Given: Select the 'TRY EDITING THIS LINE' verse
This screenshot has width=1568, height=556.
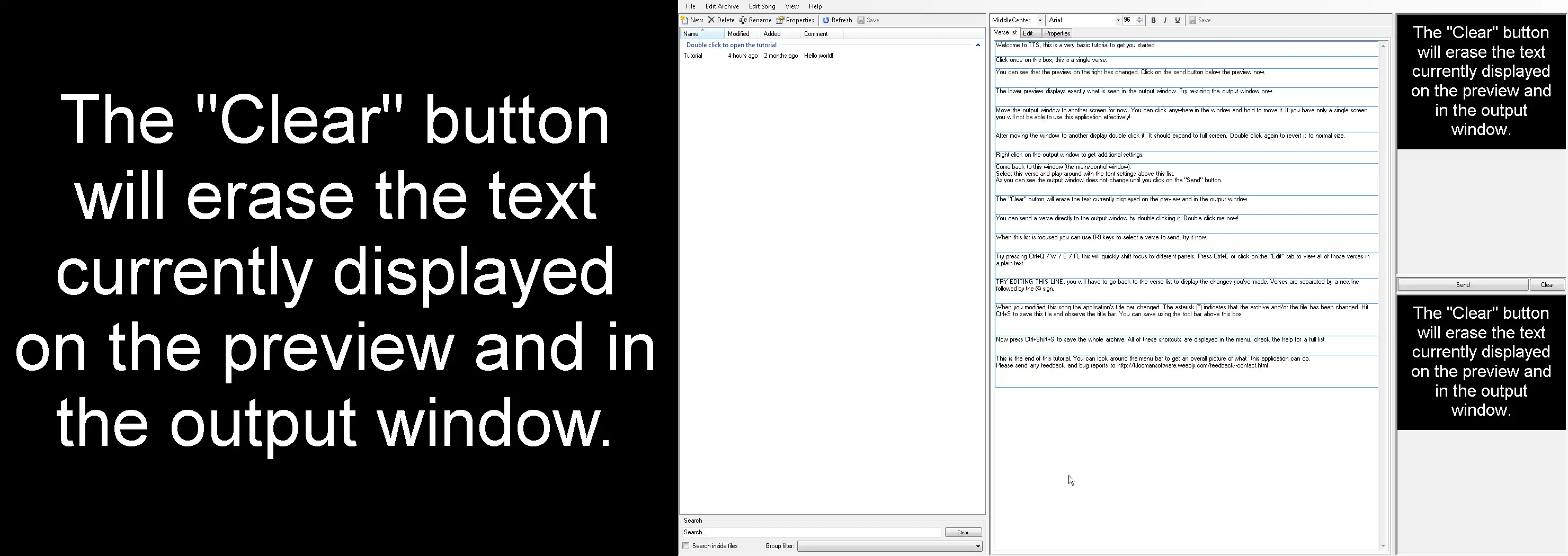Looking at the screenshot, I should (x=1187, y=291).
